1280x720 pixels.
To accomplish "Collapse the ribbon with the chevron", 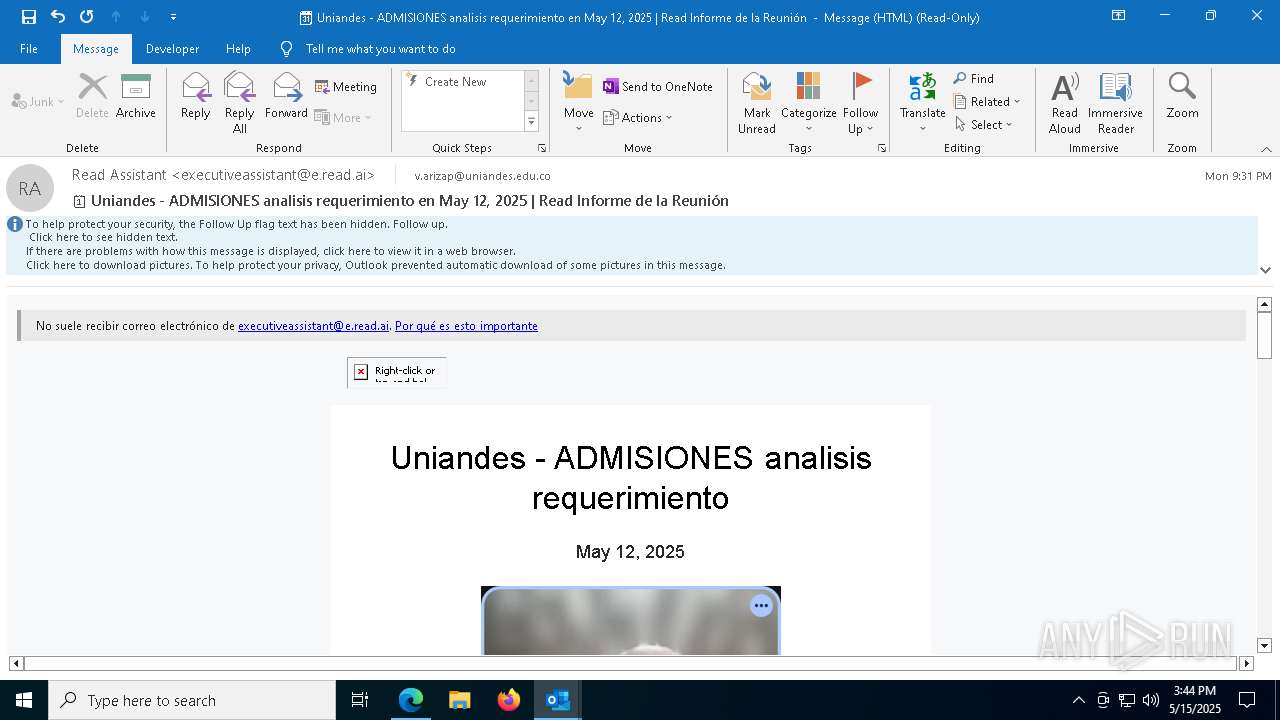I will click(1266, 149).
